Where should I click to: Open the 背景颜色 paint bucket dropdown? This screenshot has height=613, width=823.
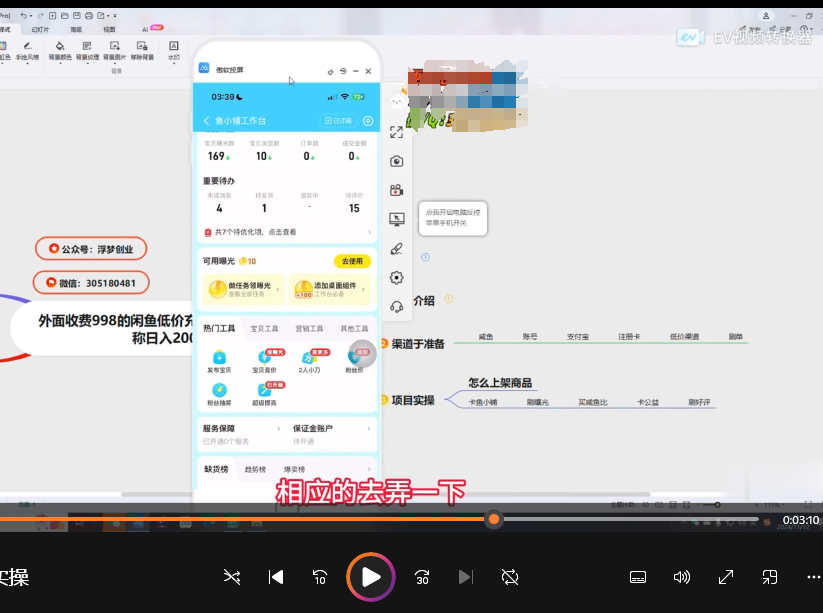[60, 51]
